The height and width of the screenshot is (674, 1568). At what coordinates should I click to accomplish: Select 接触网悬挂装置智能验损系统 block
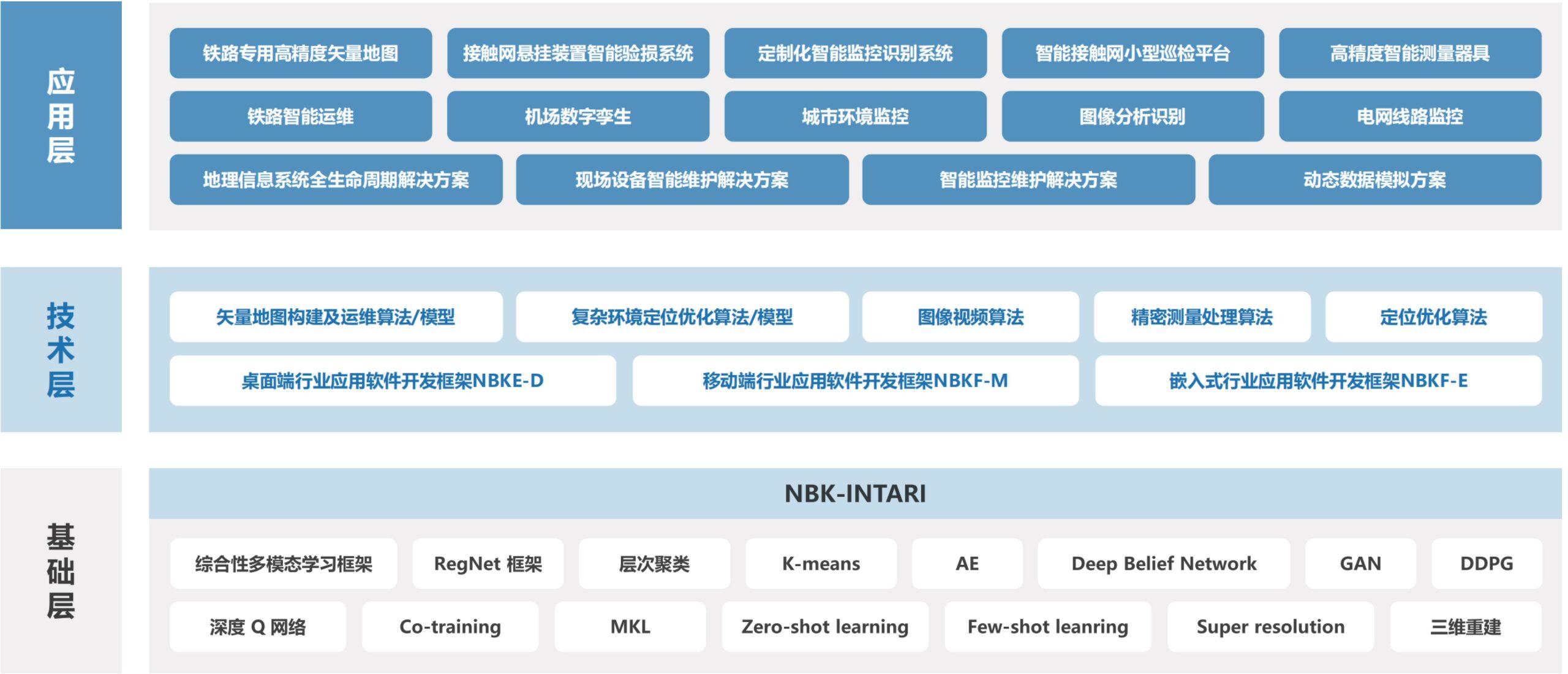(578, 53)
